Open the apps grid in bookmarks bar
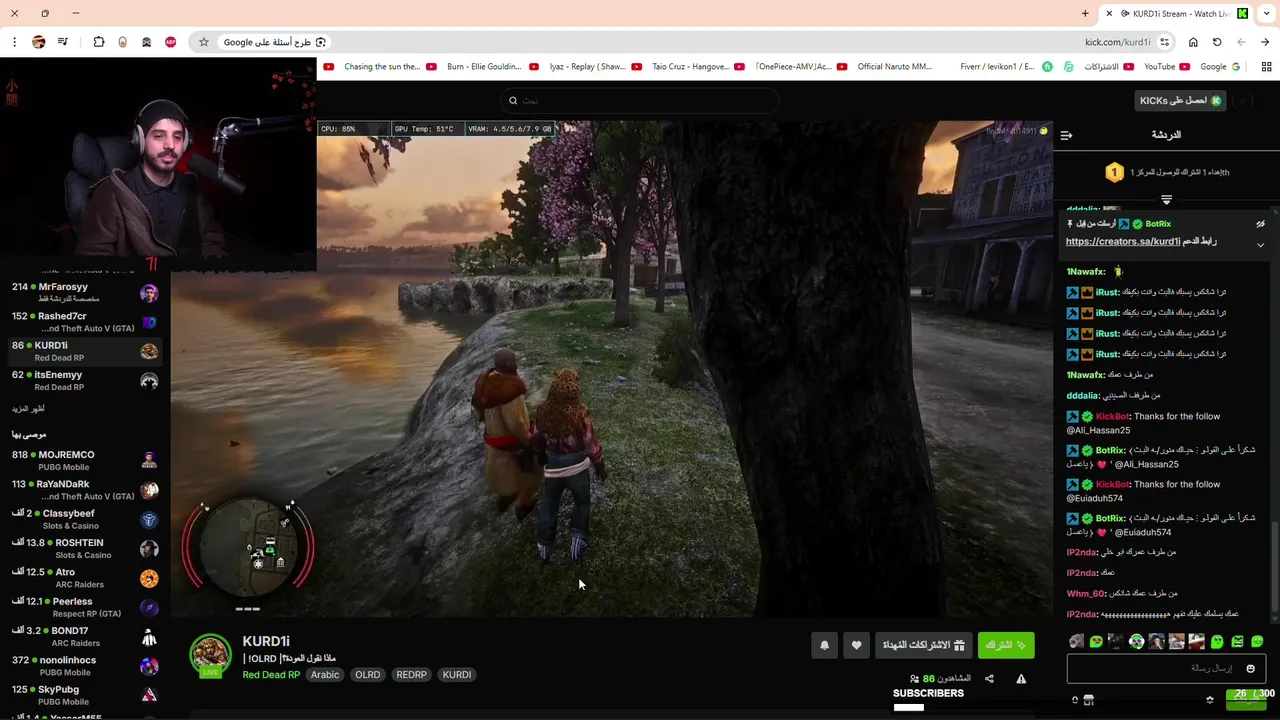This screenshot has width=1280, height=720. click(x=1266, y=67)
